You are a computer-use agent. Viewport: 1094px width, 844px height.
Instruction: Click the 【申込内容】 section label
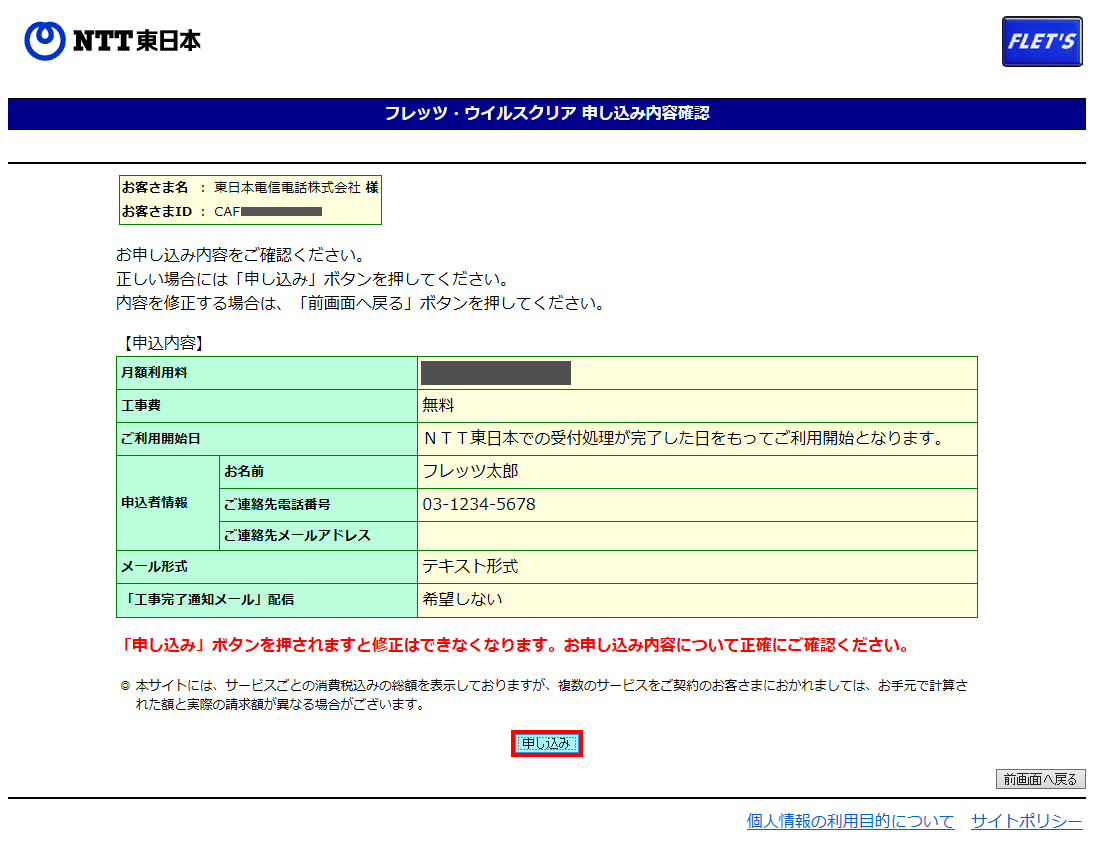(162, 343)
